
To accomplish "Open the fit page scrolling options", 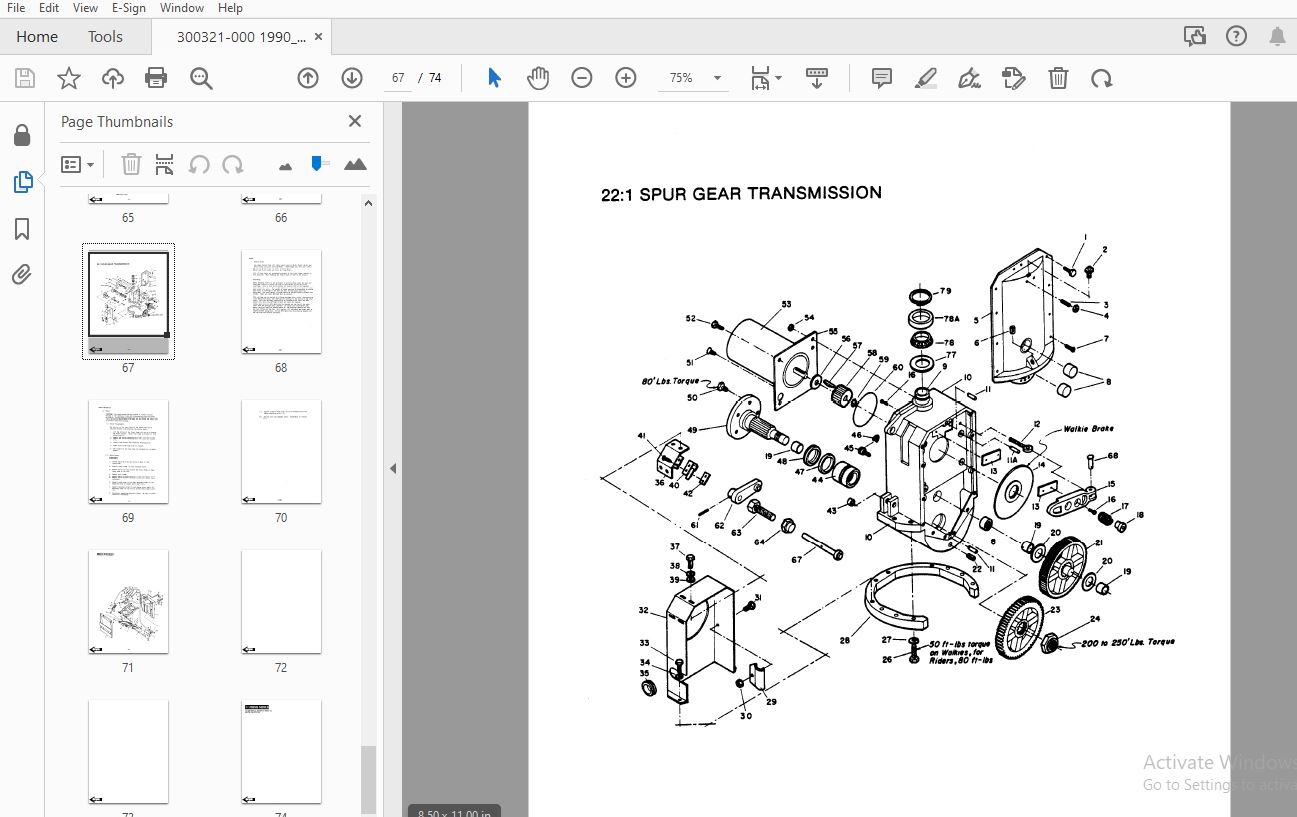I will pos(766,78).
